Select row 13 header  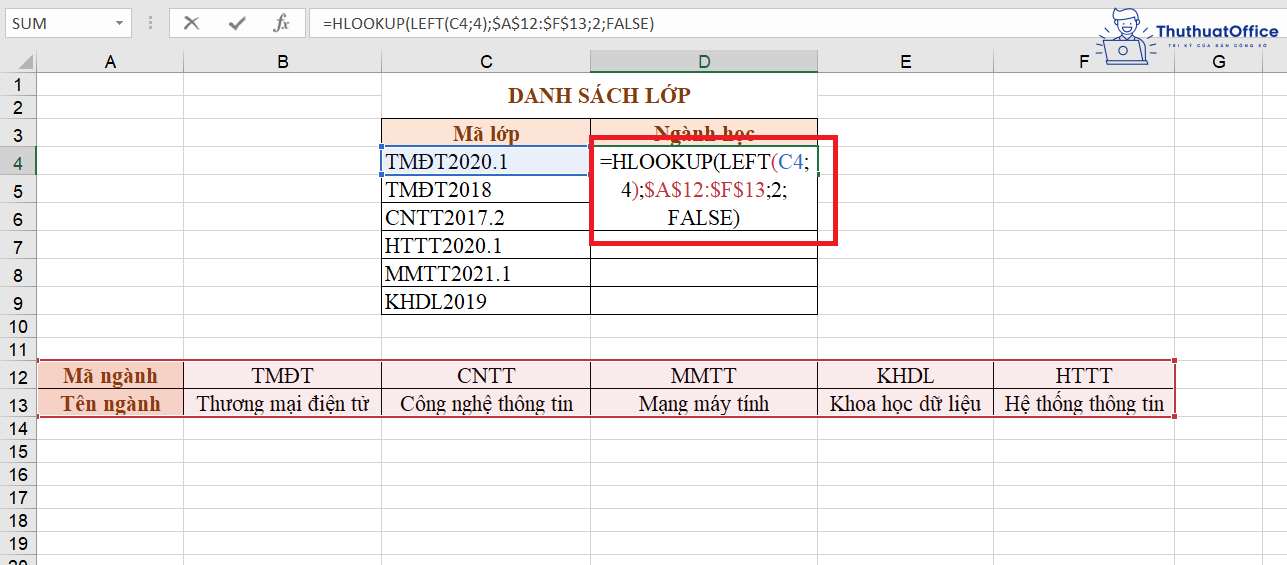[18, 403]
